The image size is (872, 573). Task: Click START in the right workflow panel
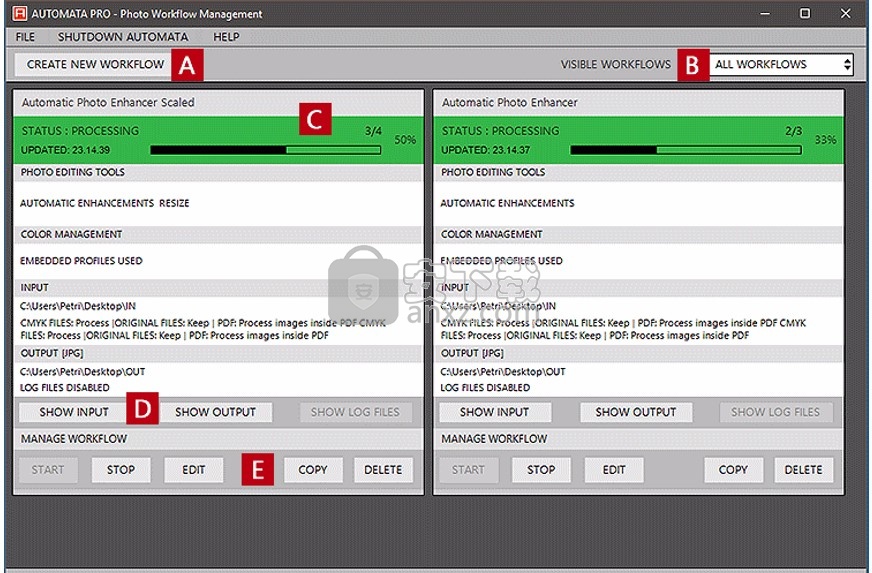point(468,470)
